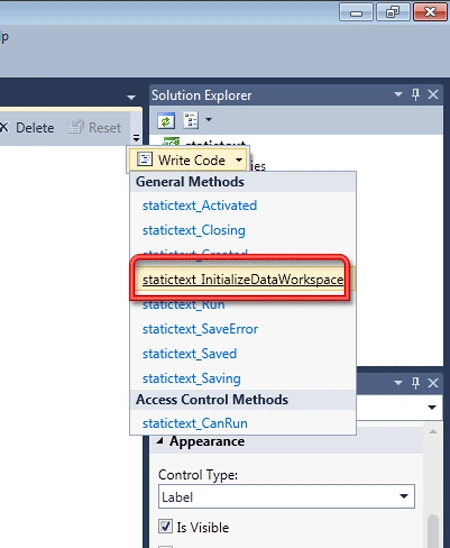Pin the Properties panel
The height and width of the screenshot is (548, 450).
pyautogui.click(x=415, y=383)
